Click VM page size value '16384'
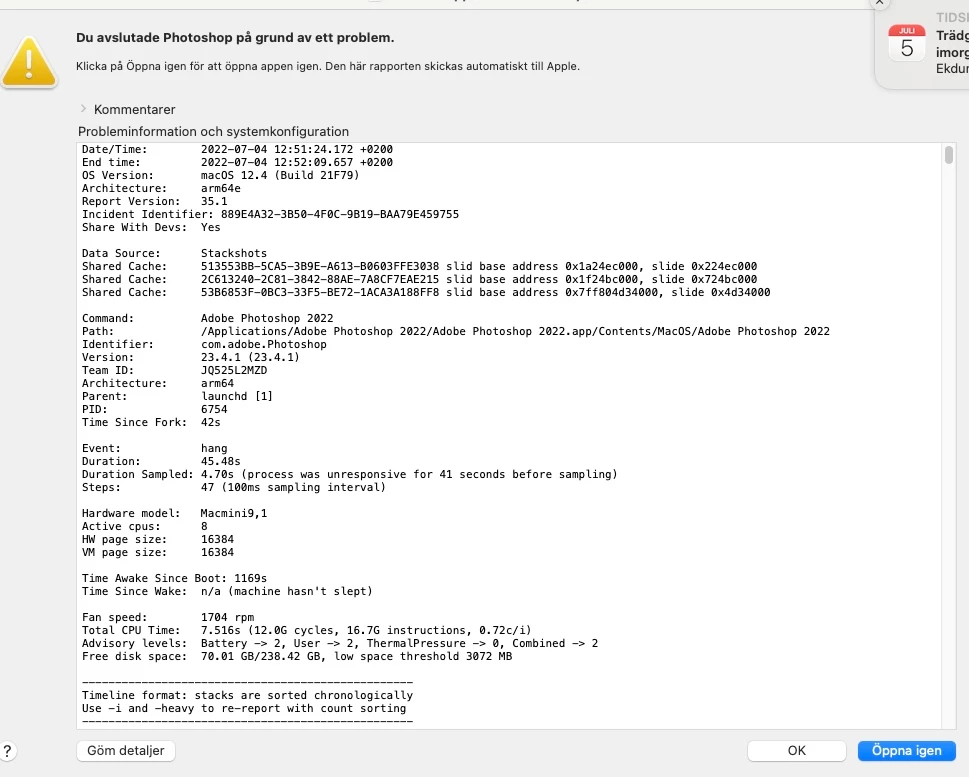 tap(218, 551)
